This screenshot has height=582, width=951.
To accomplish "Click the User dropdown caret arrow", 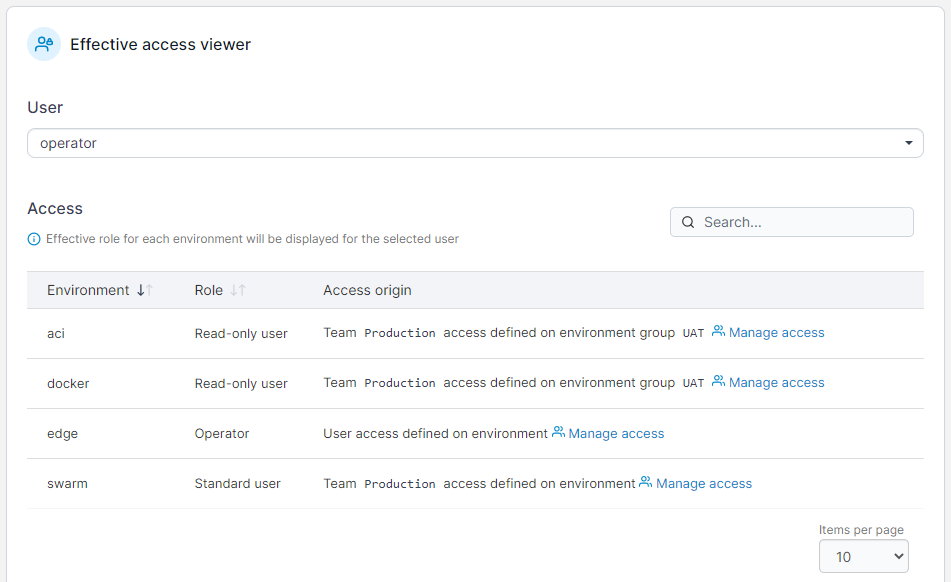I will point(908,143).
